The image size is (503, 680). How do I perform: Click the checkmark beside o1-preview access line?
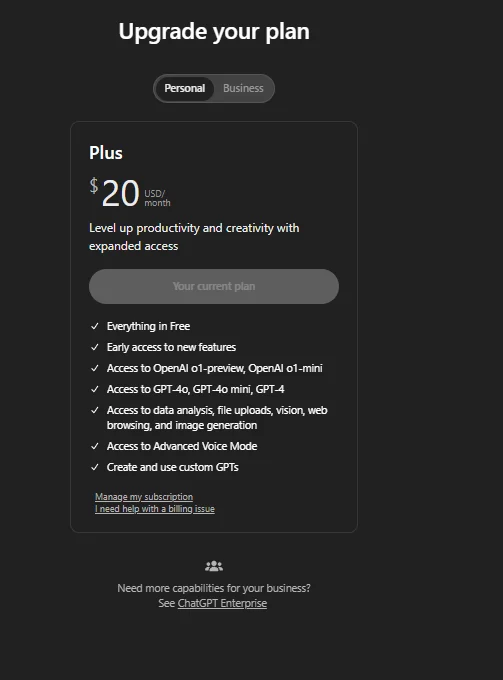point(95,368)
